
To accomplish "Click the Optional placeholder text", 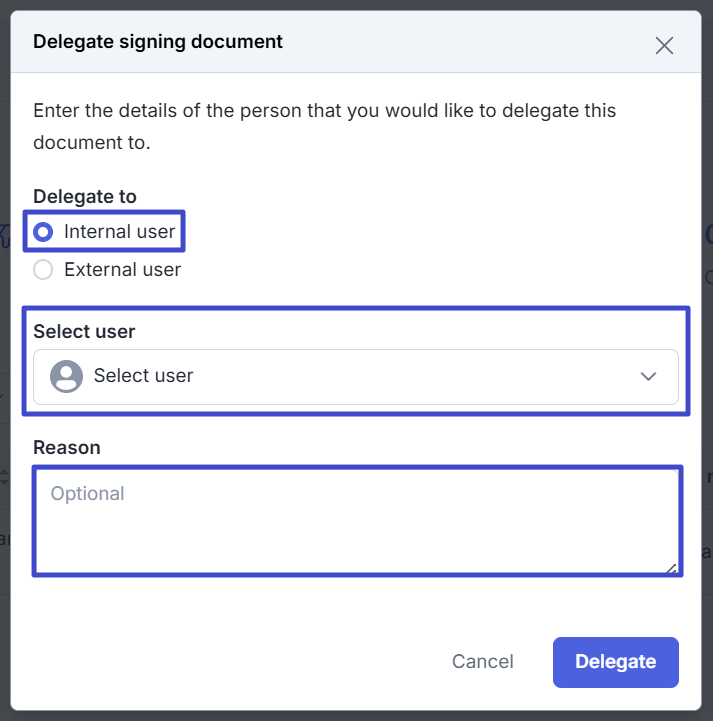I will 88,494.
